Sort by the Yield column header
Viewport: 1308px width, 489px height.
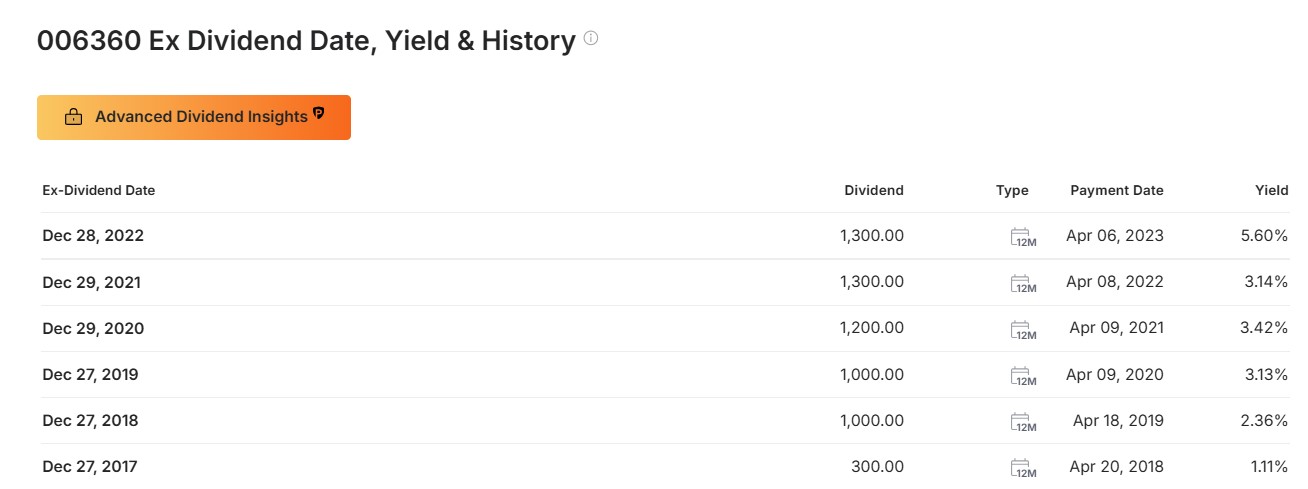(1272, 190)
